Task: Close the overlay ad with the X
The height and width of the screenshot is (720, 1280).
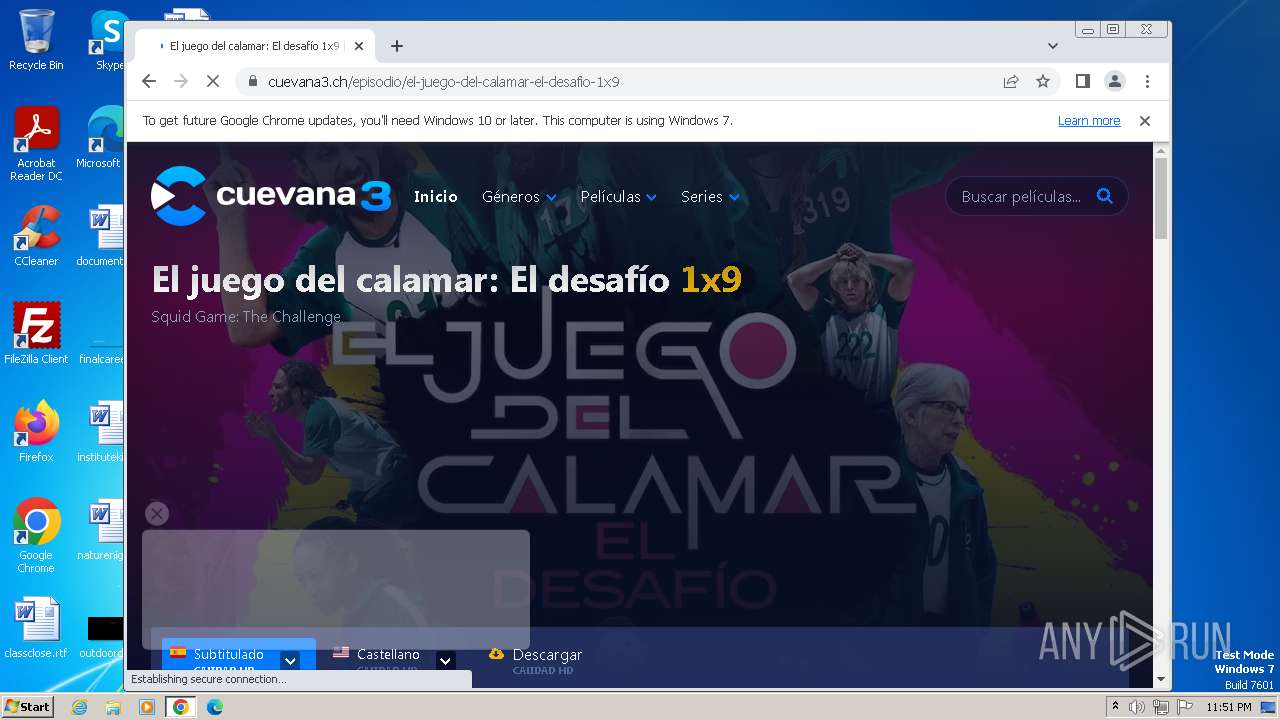Action: [157, 514]
